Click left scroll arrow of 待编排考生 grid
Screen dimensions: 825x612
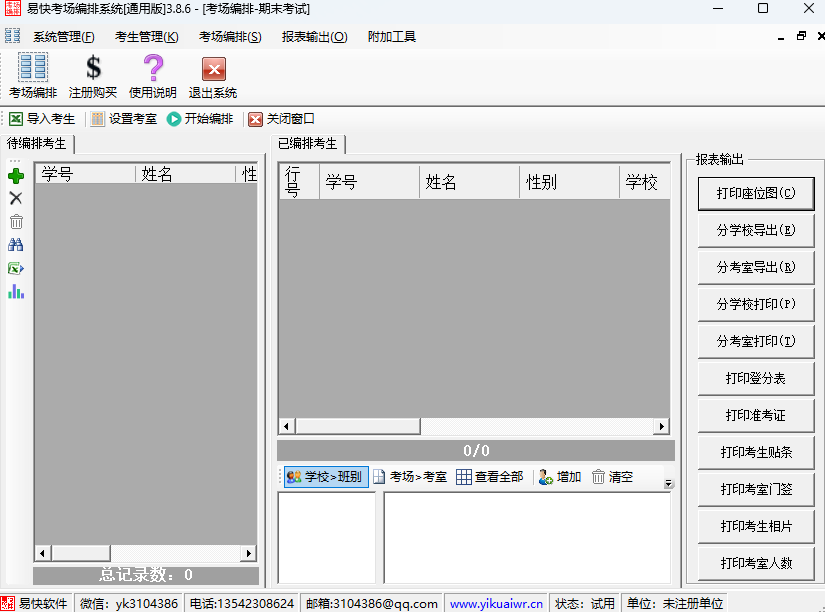[x=43, y=553]
